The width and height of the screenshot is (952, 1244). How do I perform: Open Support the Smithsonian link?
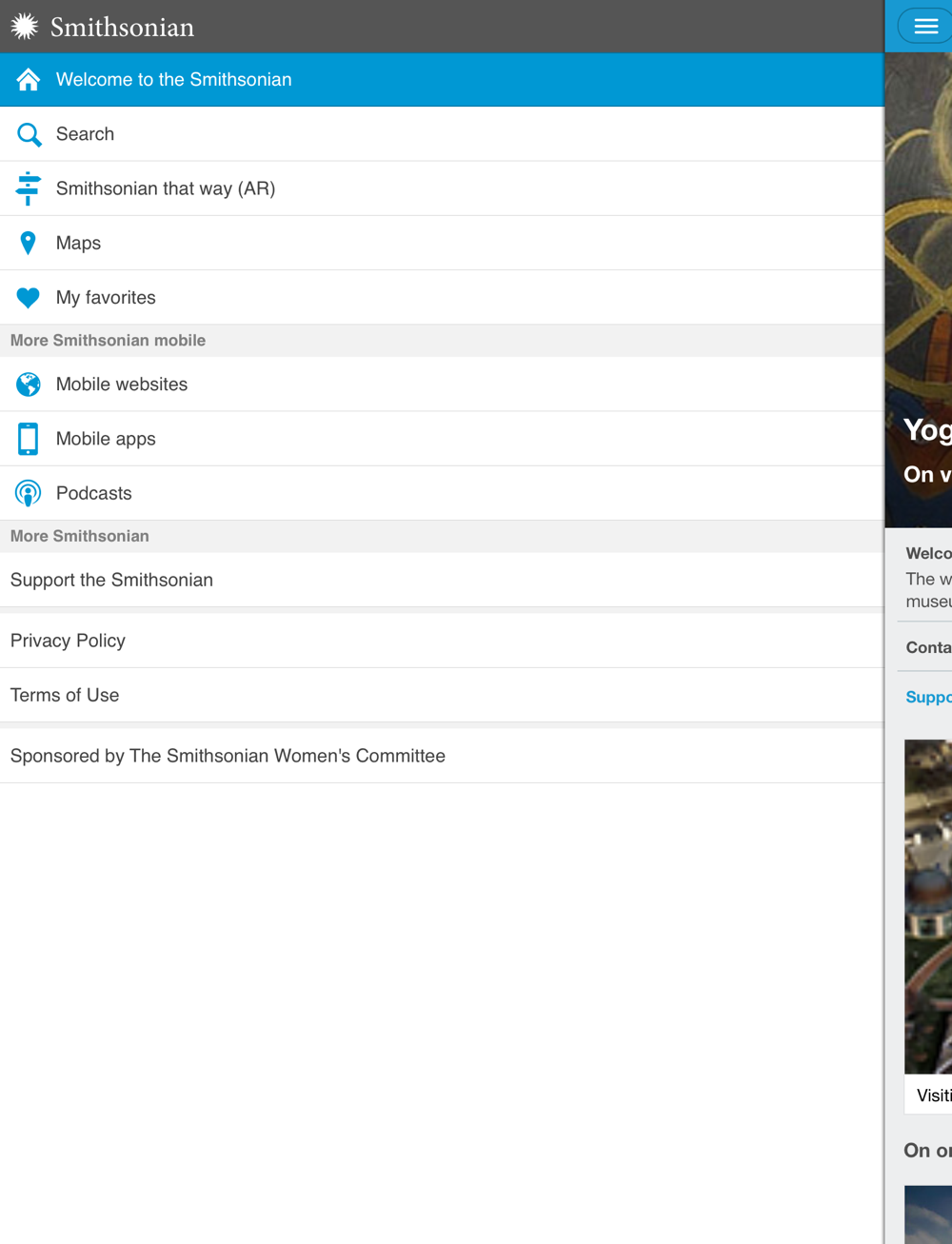click(x=111, y=580)
